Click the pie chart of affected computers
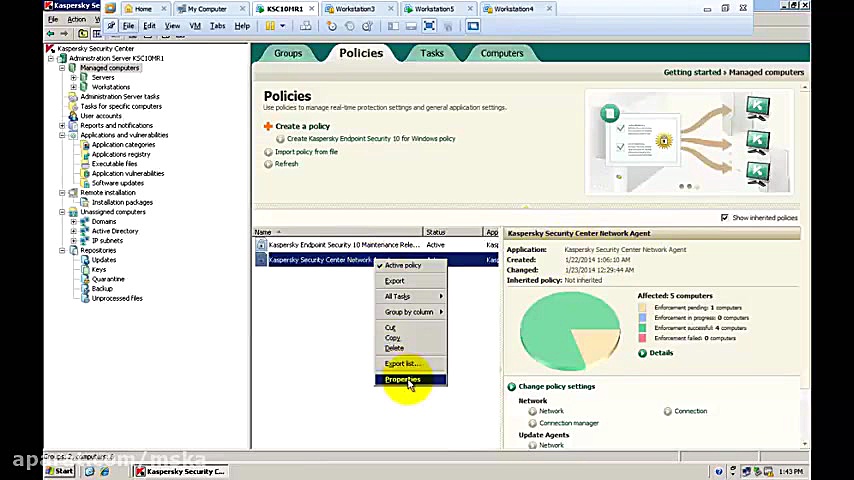Viewport: 854px width, 480px height. tap(570, 331)
